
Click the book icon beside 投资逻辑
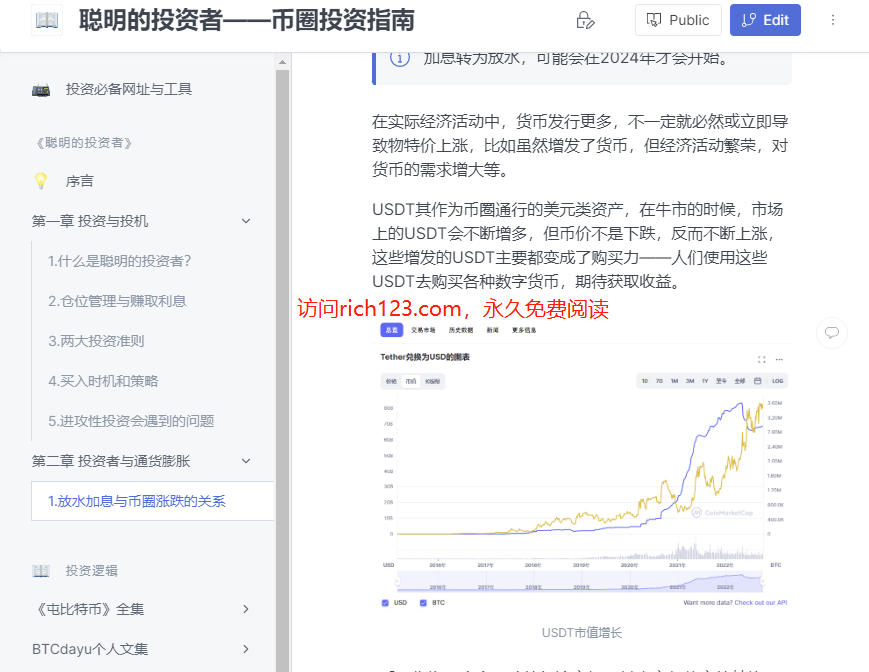[41, 571]
